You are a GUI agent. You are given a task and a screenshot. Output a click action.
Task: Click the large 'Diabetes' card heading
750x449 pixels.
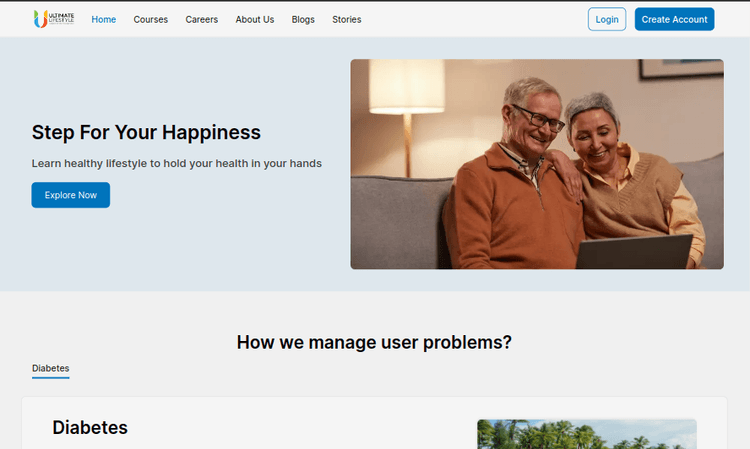pyautogui.click(x=90, y=427)
